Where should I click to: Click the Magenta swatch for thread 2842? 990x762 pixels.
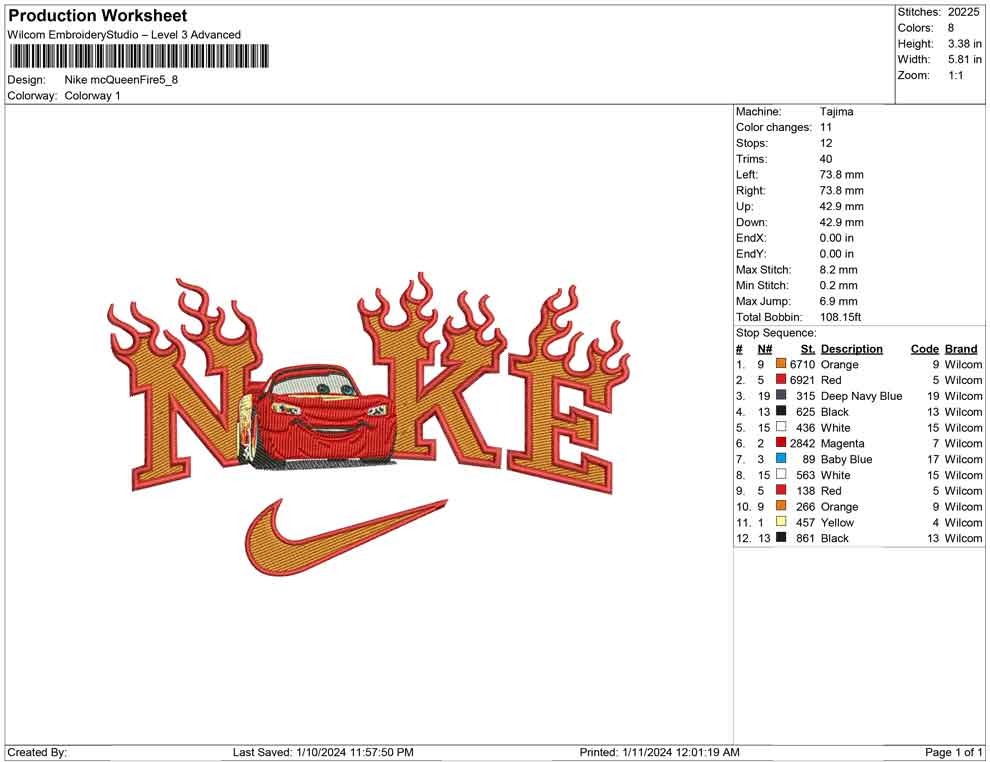(781, 443)
